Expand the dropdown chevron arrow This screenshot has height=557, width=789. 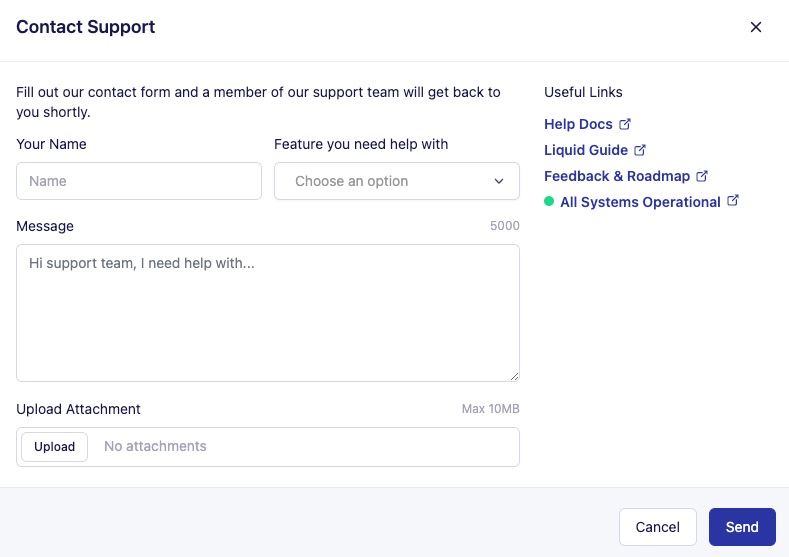point(499,182)
